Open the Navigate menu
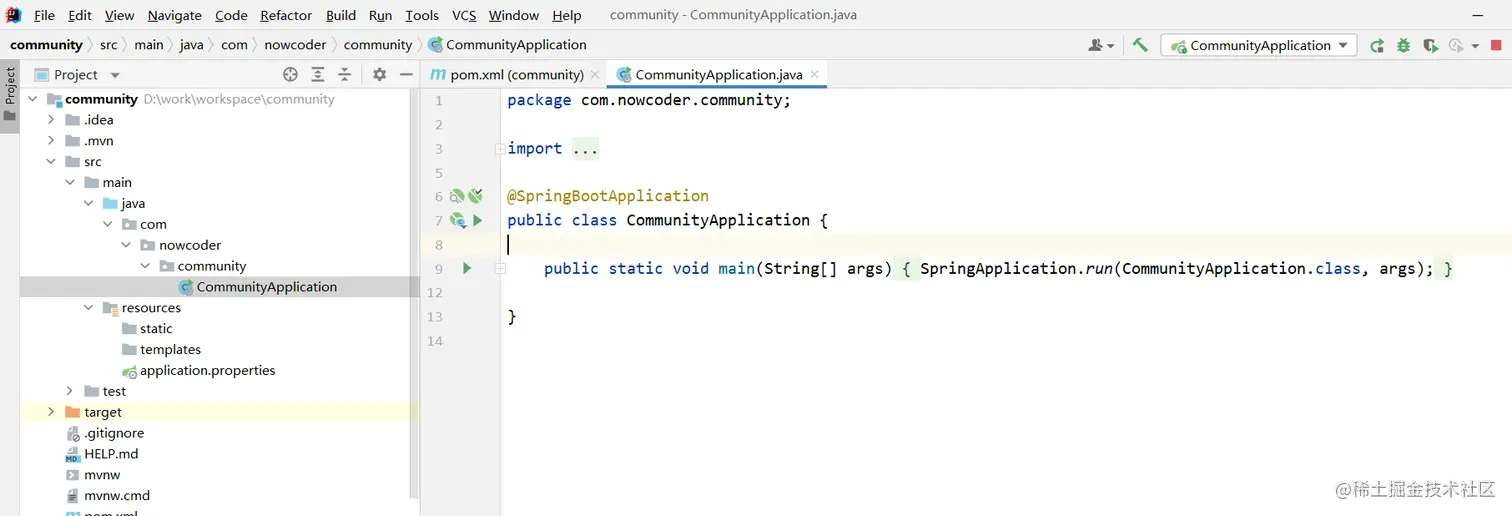This screenshot has width=1512, height=516. [x=174, y=15]
